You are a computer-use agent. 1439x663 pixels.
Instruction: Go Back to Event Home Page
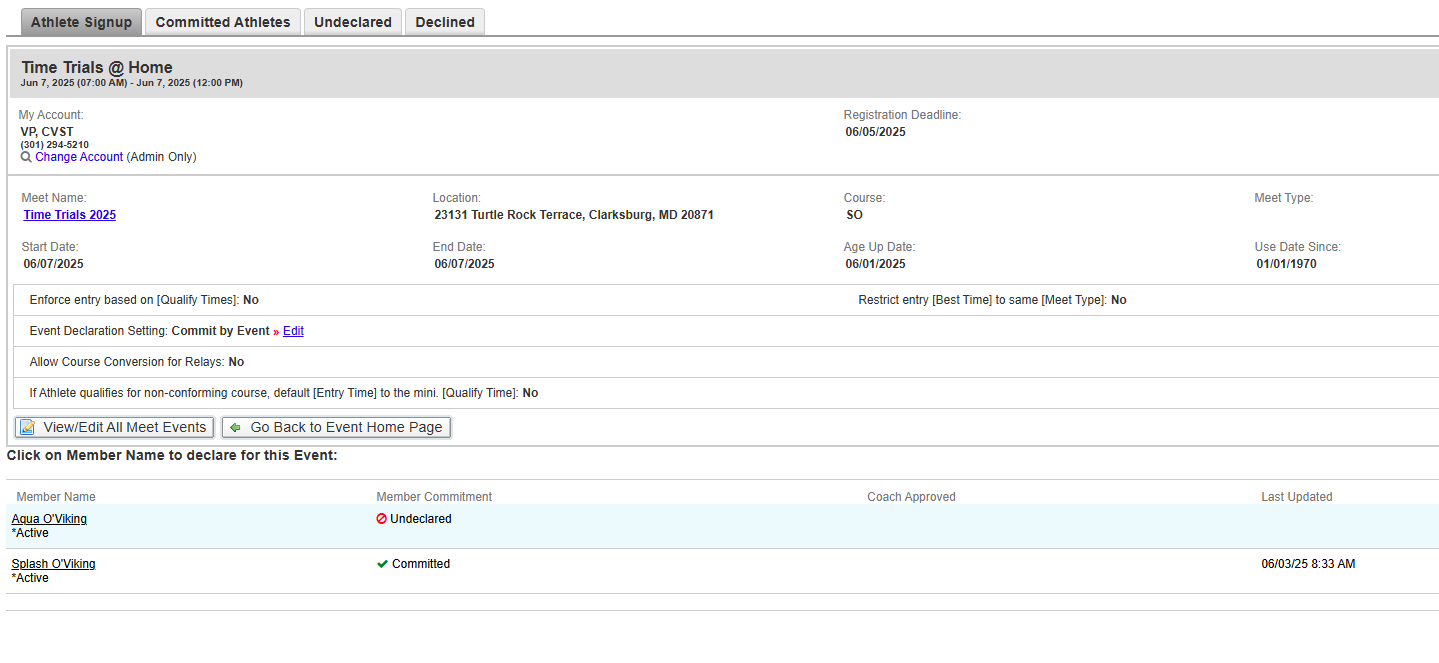tap(346, 427)
